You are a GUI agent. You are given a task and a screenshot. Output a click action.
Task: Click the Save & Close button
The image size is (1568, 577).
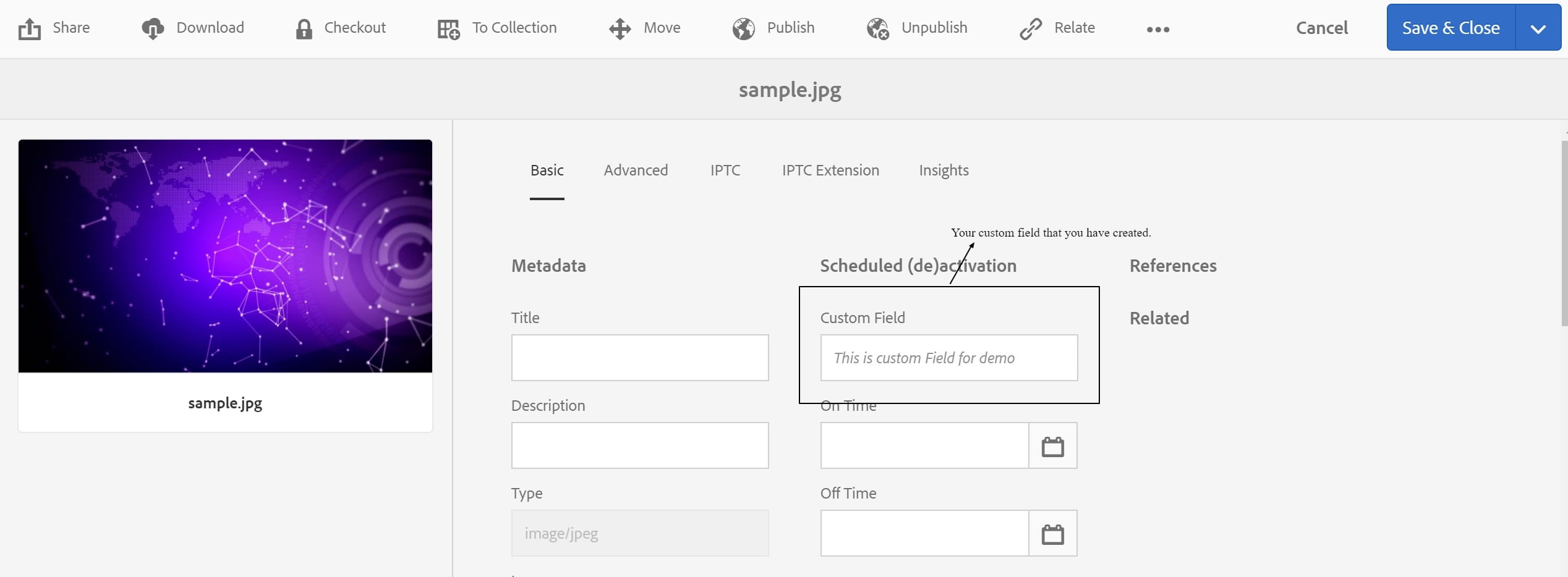(x=1451, y=28)
